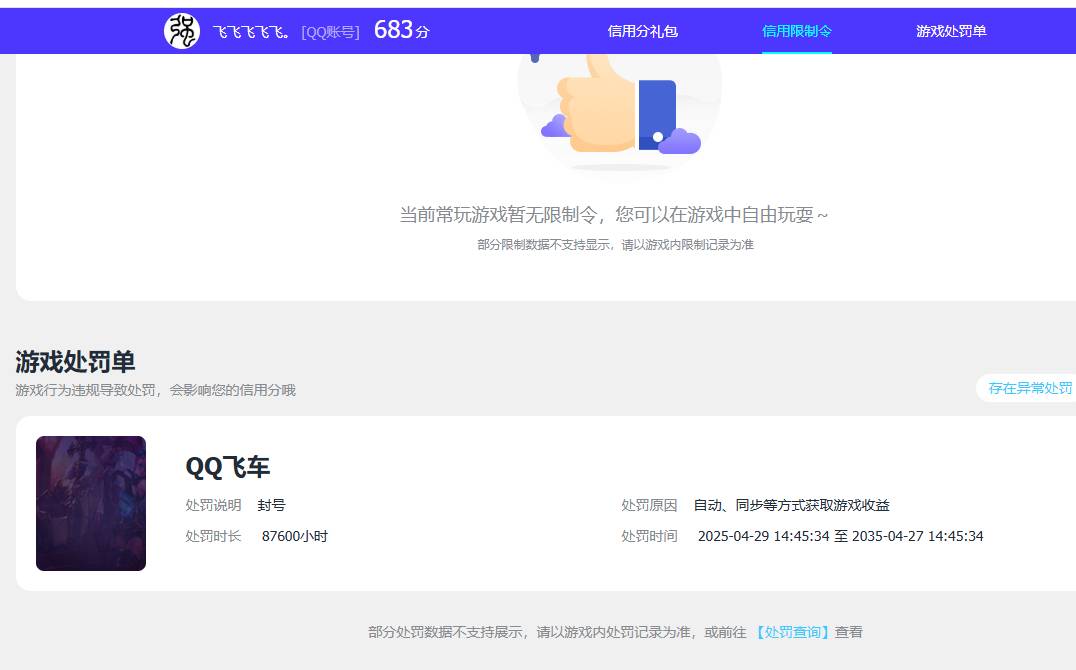Click the penalty reason 自动、同步等方式获取游戏收益
Screen dimensions: 1076x670
click(793, 505)
